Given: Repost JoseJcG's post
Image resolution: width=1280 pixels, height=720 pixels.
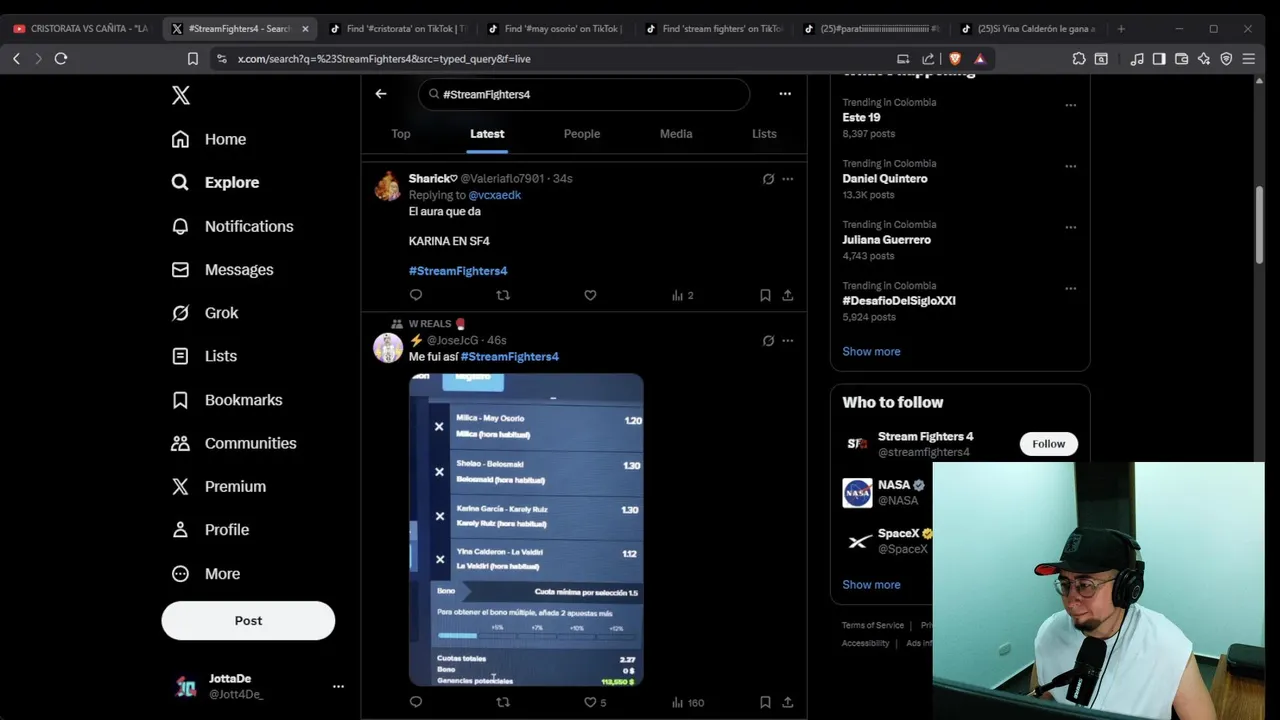Looking at the screenshot, I should pos(503,702).
